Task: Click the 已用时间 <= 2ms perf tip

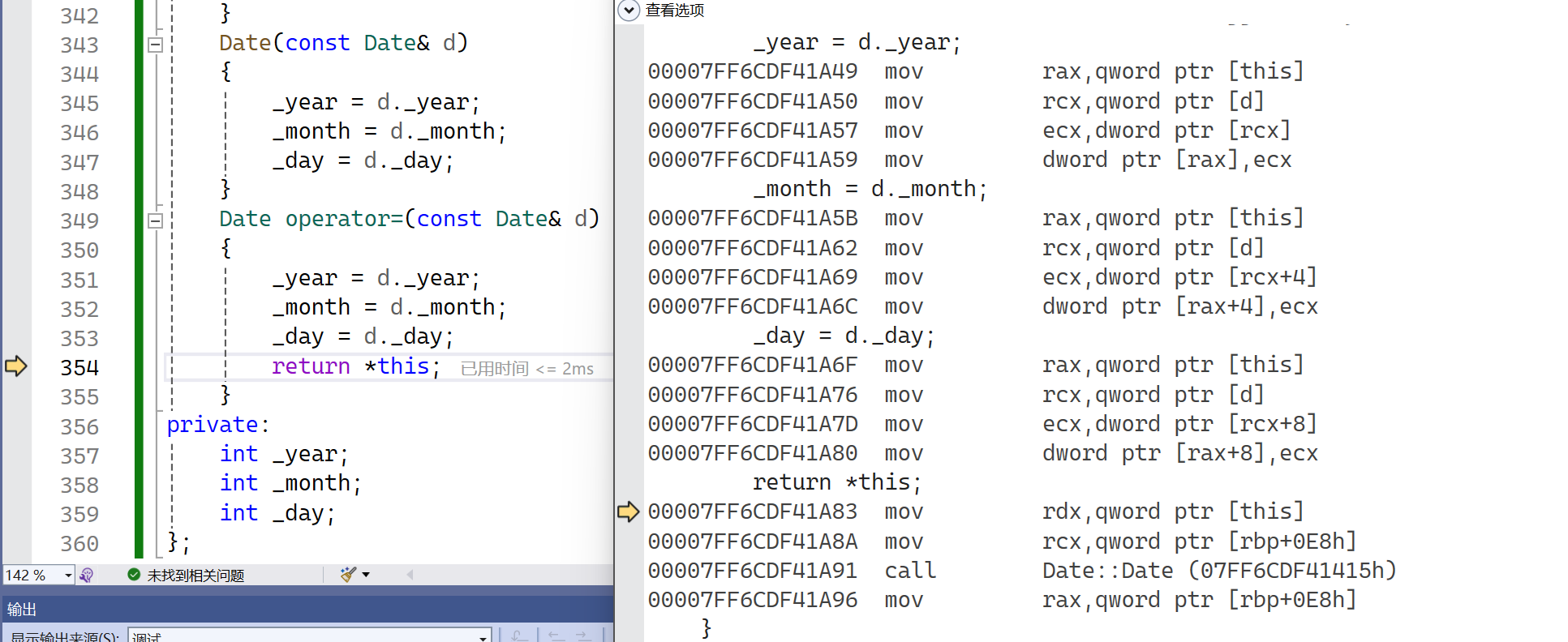Action: point(527,369)
